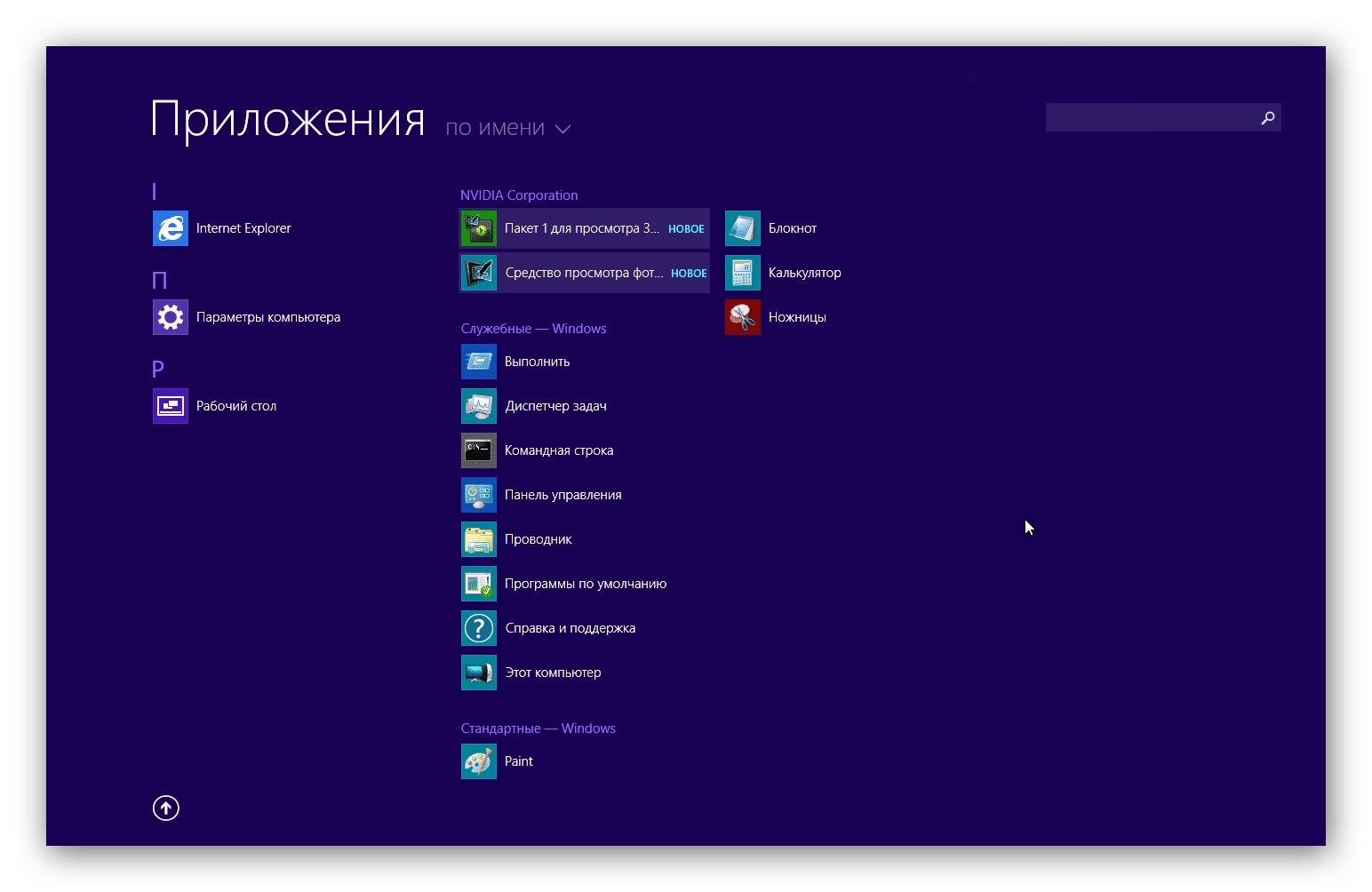Click the 'Ножницы' label
Screen dimensions: 1372x892
tap(797, 317)
